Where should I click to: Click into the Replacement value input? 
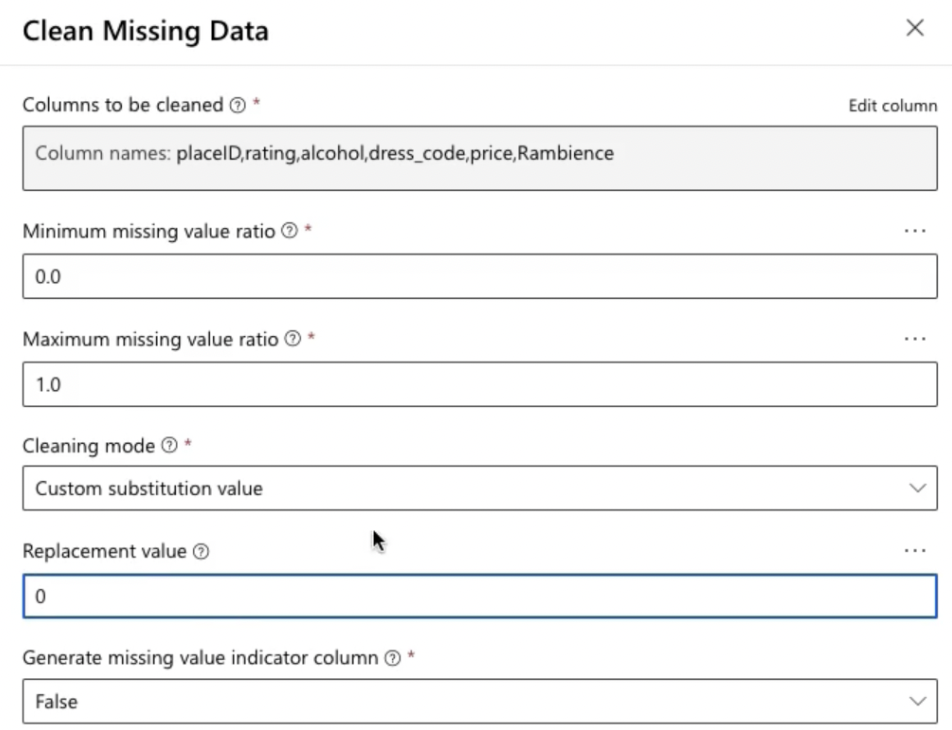point(478,597)
